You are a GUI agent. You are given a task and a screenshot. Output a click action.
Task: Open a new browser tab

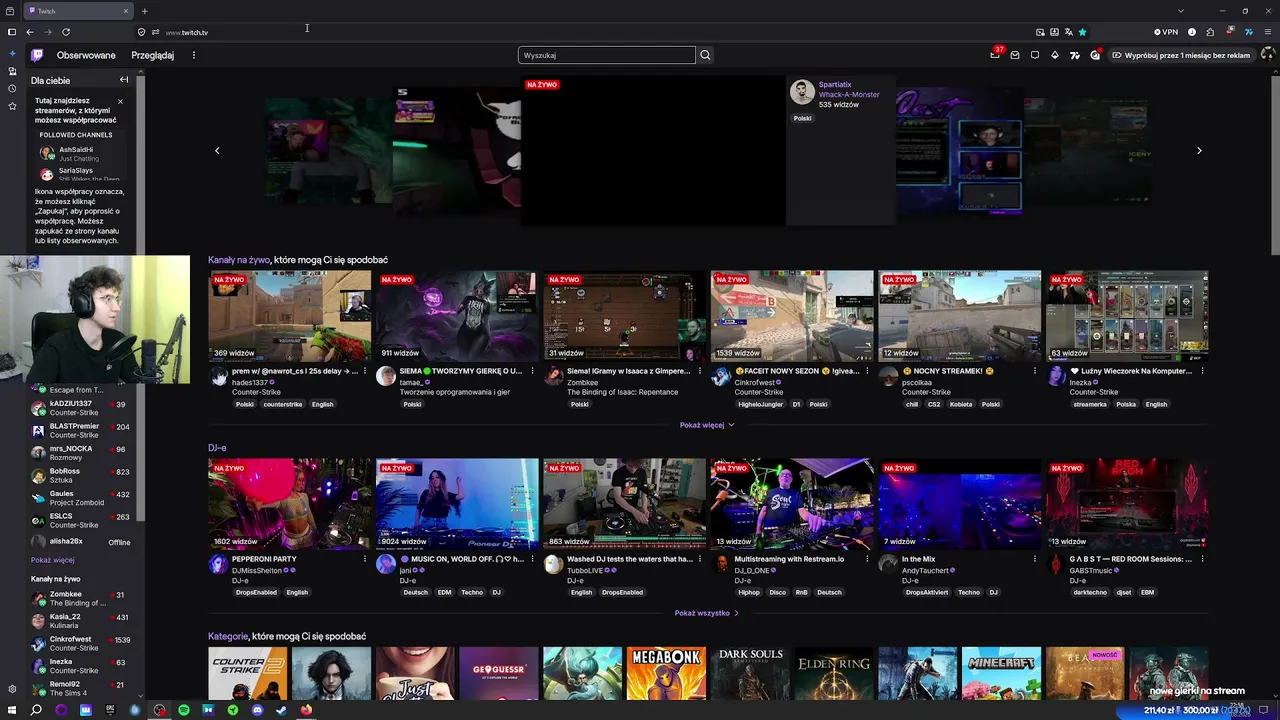point(144,11)
